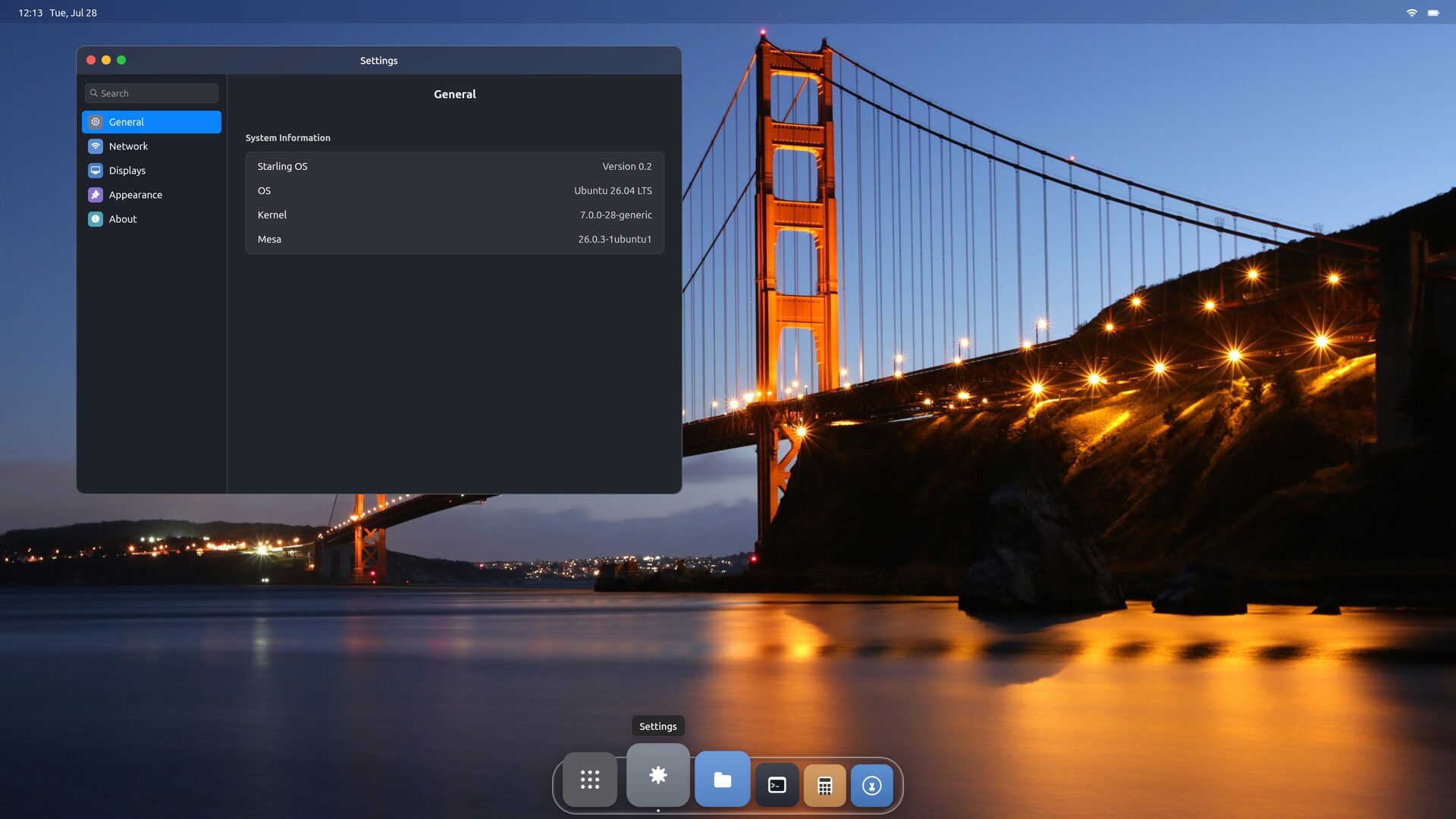This screenshot has width=1456, height=819.
Task: Launch the Terminal from the dock
Action: point(777,786)
